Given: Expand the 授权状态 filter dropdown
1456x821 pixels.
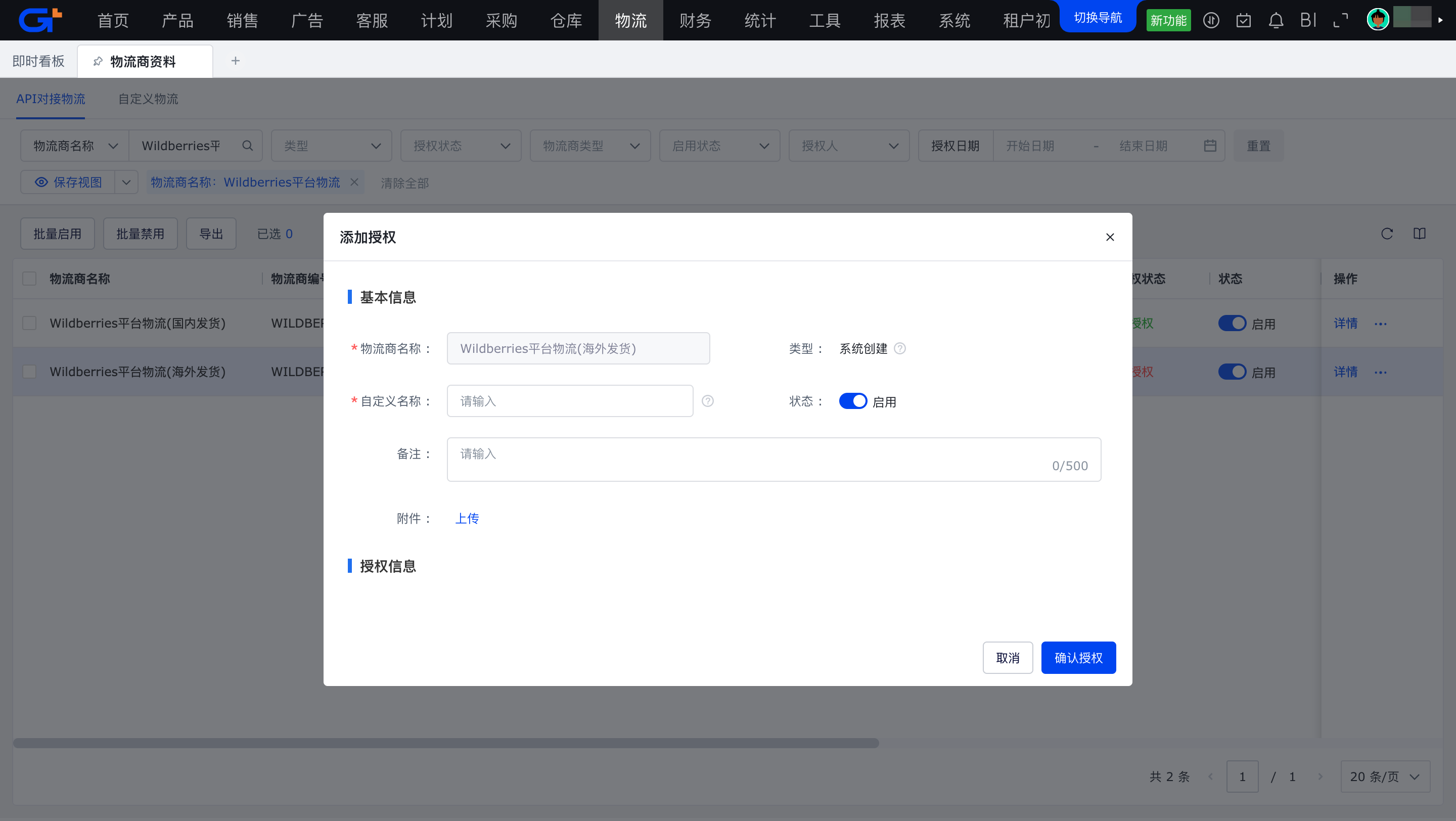Looking at the screenshot, I should click(461, 146).
